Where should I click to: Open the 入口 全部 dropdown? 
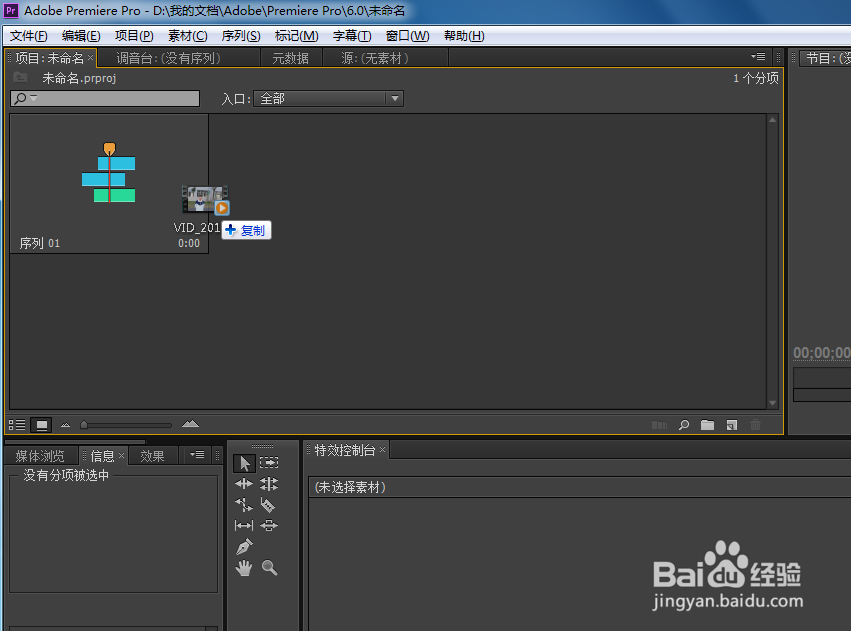pyautogui.click(x=328, y=98)
